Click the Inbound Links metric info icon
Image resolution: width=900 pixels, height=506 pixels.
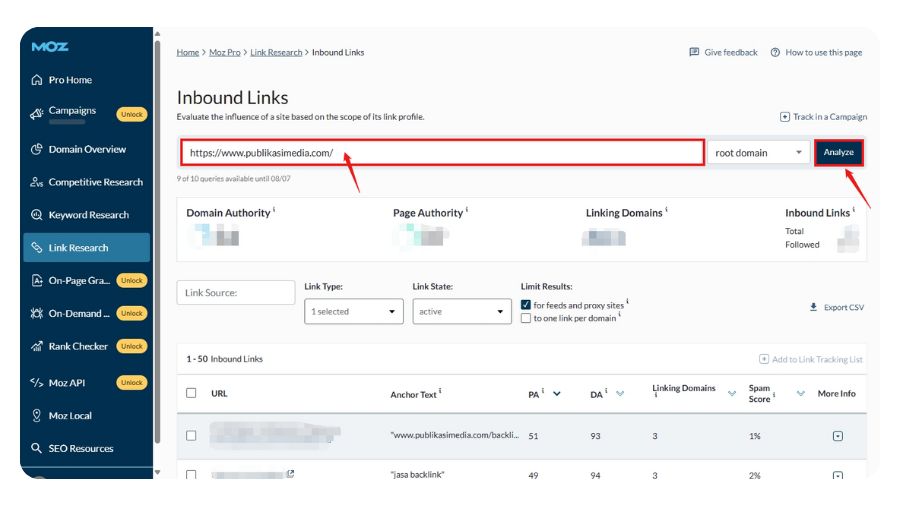pos(854,210)
